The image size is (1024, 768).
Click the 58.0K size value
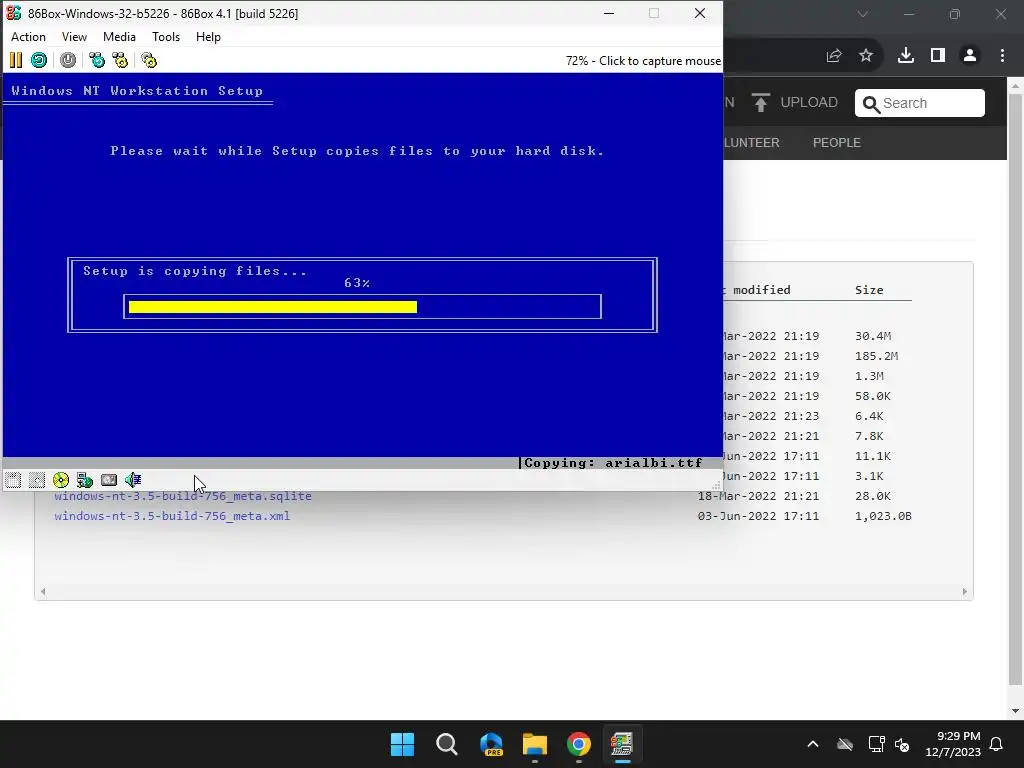pos(873,396)
